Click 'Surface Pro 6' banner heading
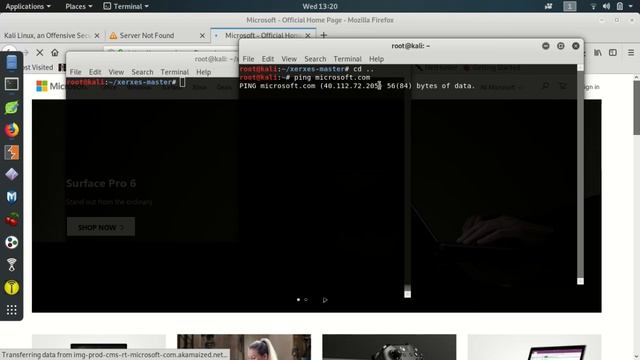Screen dimensions: 640x360 pos(101,183)
